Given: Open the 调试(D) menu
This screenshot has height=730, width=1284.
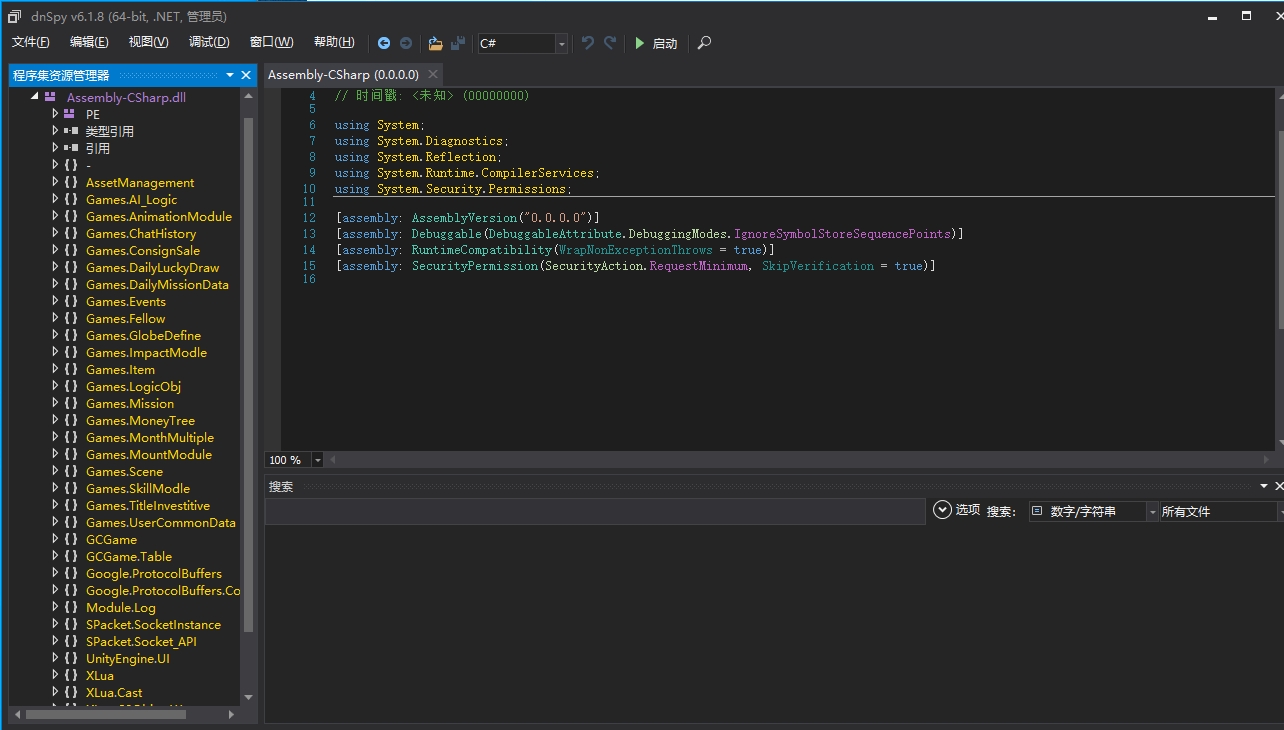Looking at the screenshot, I should 209,42.
